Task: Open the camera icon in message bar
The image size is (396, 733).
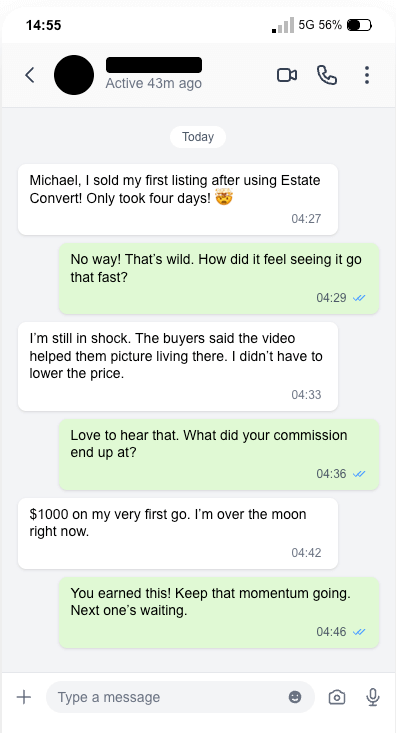Action: click(x=337, y=697)
